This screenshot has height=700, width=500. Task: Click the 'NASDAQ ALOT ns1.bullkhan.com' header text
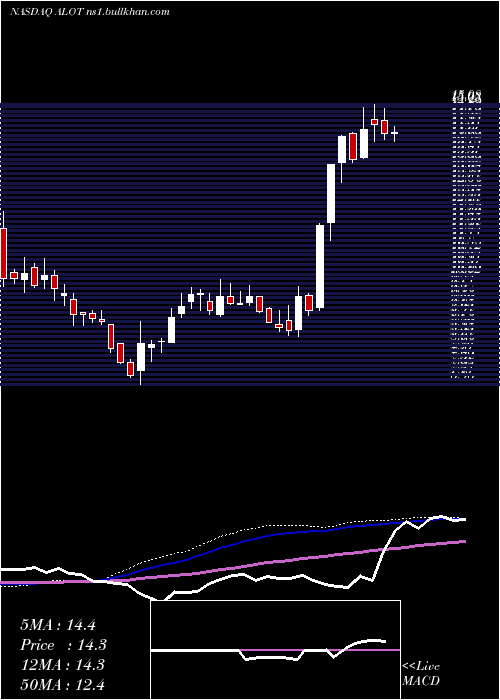pyautogui.click(x=89, y=12)
